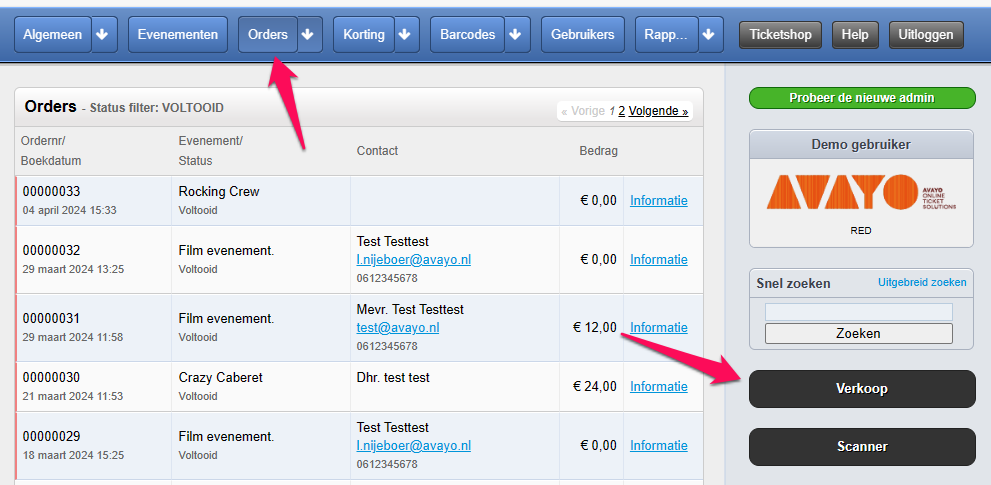
Task: Focus the Snel zoeken input field
Action: [x=858, y=312]
